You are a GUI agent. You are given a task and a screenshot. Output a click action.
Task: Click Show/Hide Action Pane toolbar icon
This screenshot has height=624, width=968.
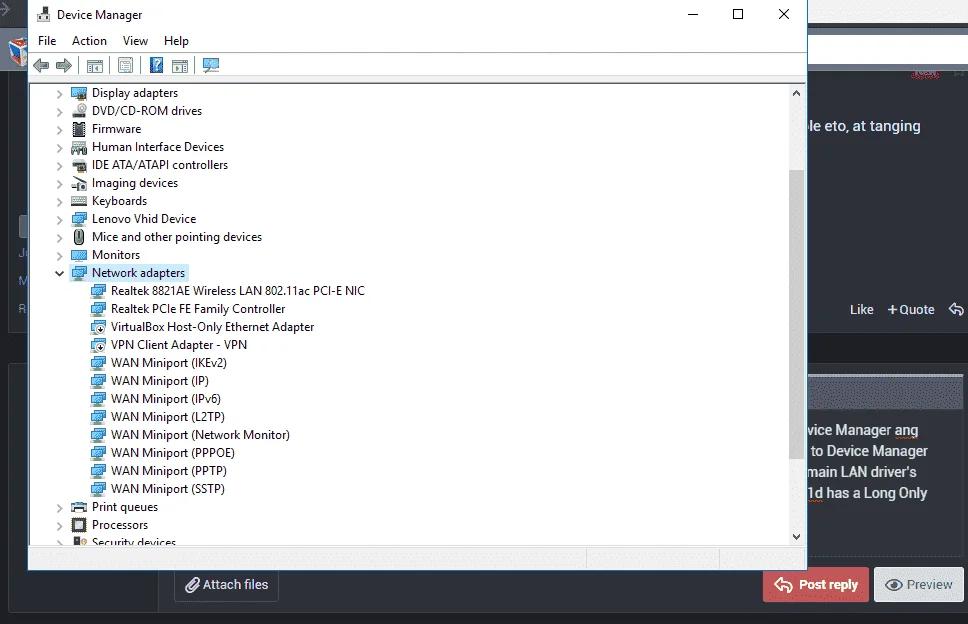point(180,65)
